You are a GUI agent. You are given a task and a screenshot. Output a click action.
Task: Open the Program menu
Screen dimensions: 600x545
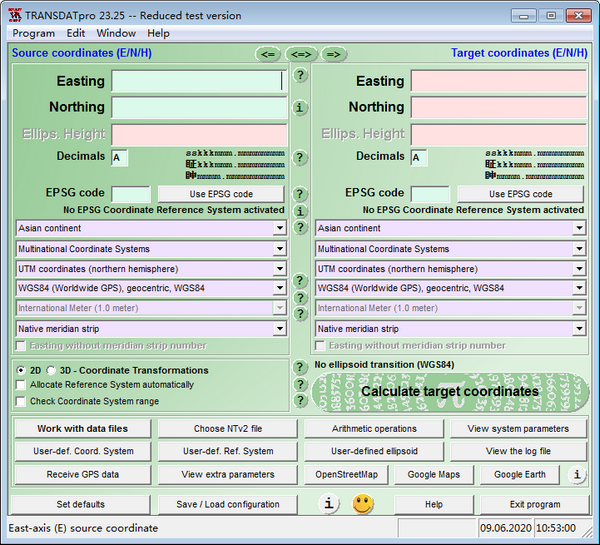34,33
